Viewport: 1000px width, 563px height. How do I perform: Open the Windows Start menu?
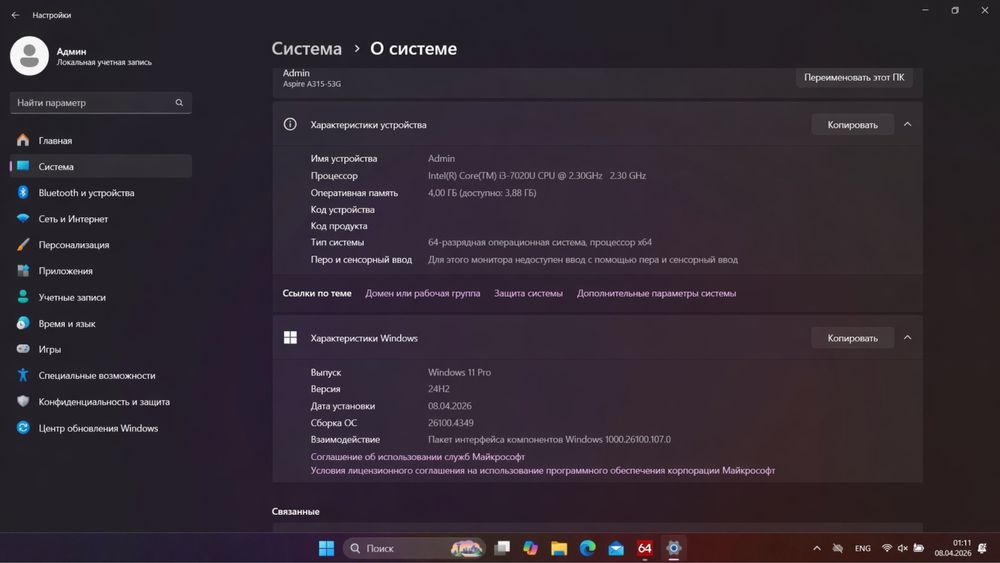point(327,548)
